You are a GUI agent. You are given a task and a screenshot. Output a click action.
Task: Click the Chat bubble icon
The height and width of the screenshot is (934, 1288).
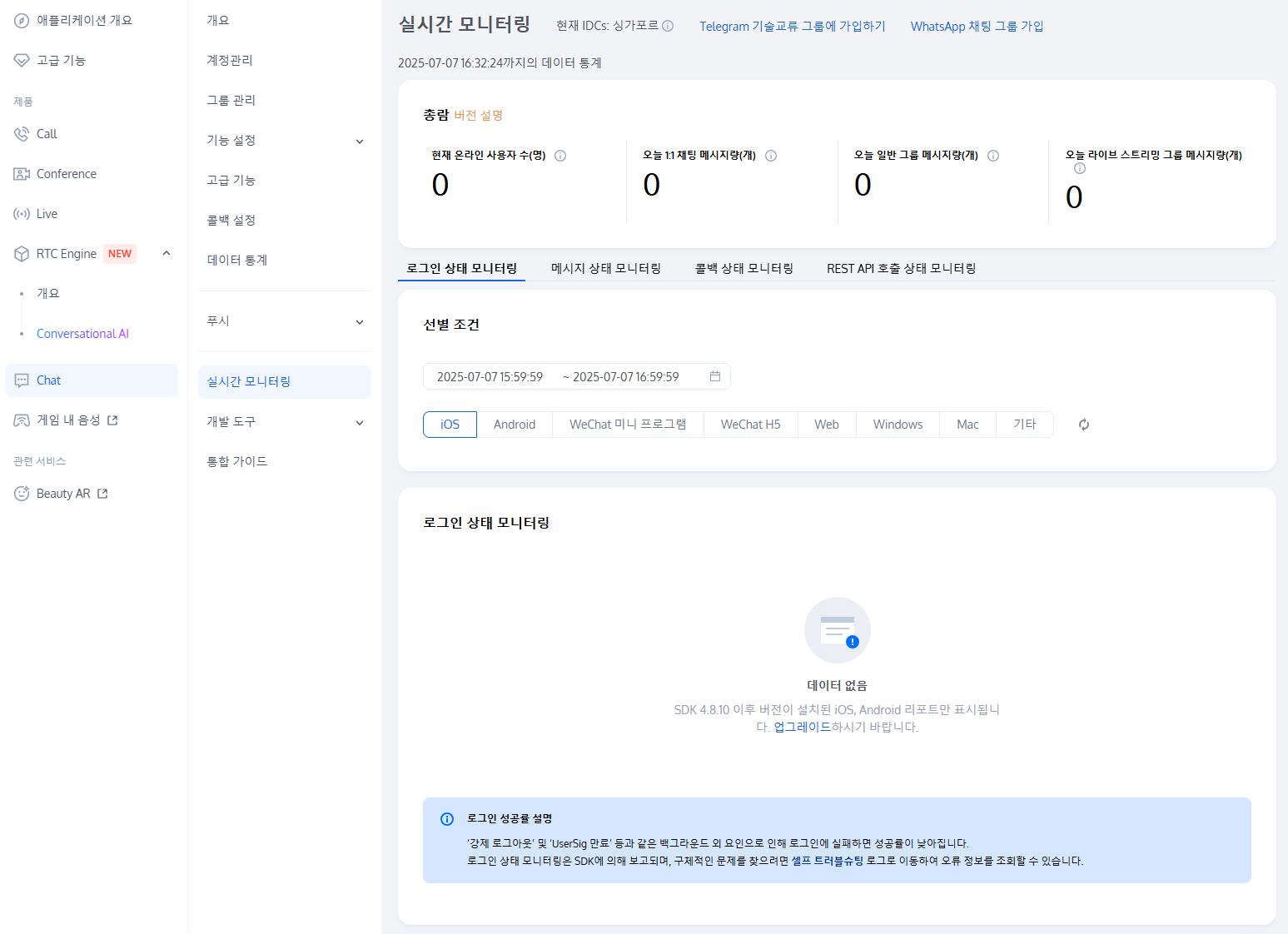[22, 380]
